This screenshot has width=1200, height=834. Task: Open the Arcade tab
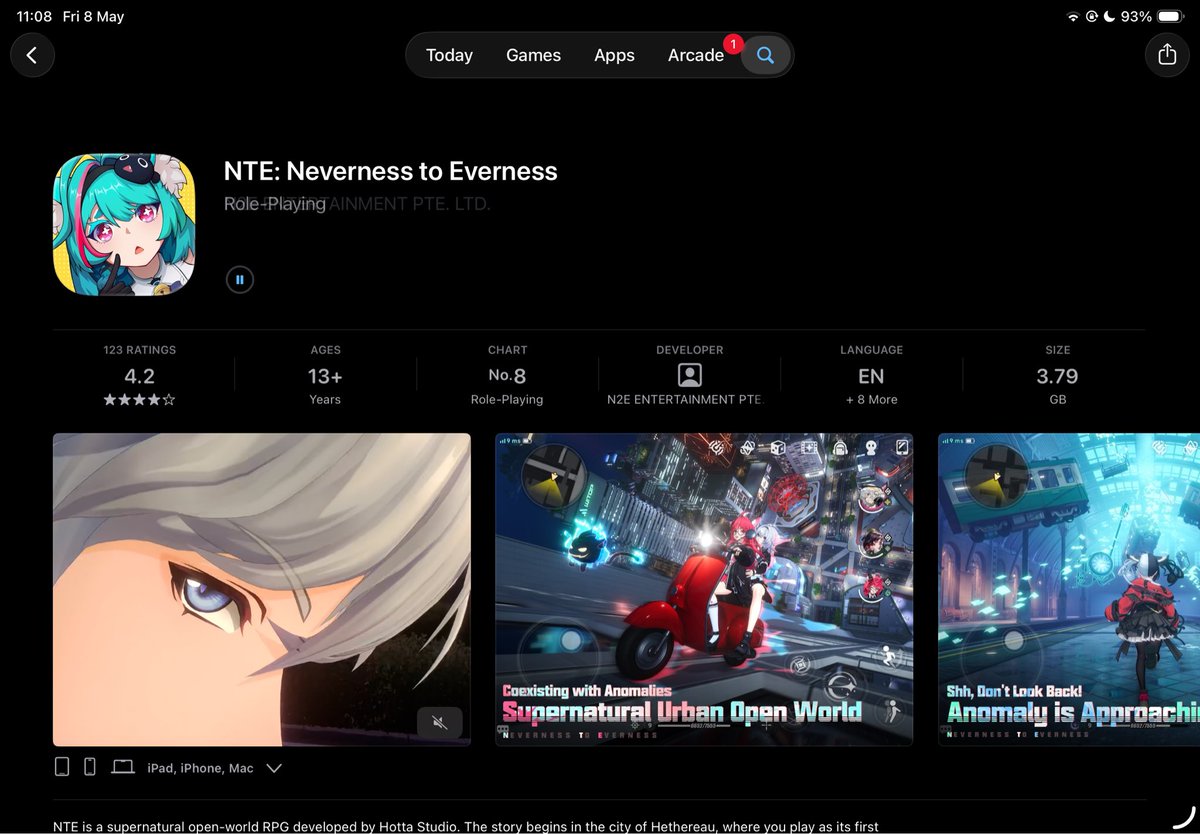695,55
